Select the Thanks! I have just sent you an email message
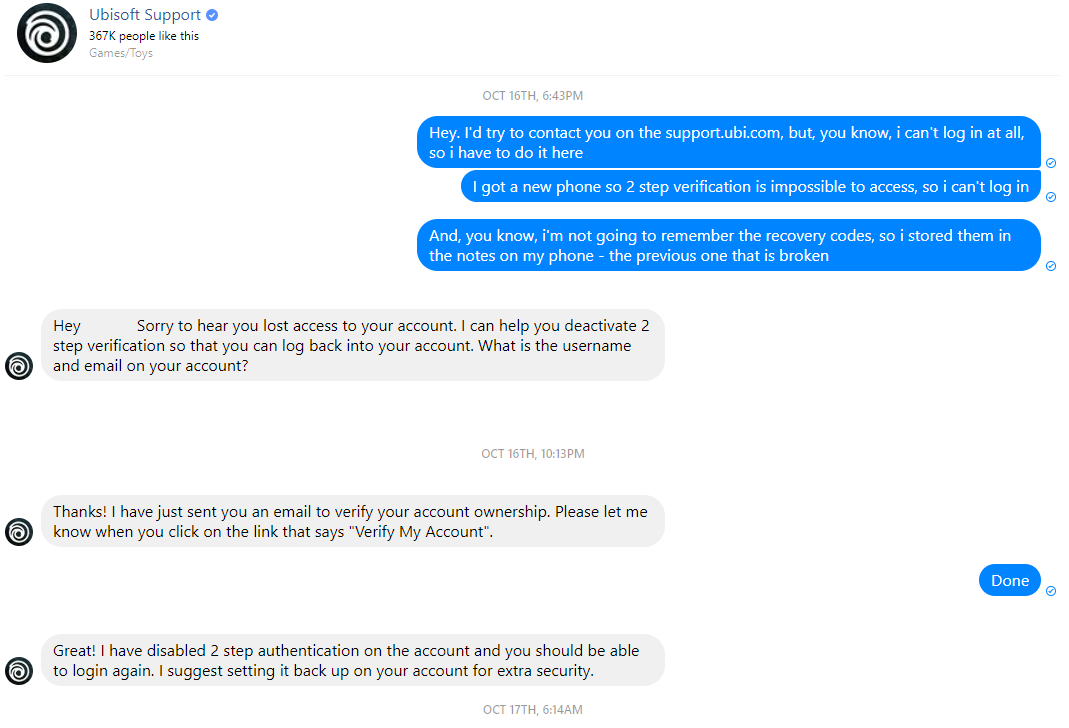This screenshot has height=728, width=1069. 352,521
